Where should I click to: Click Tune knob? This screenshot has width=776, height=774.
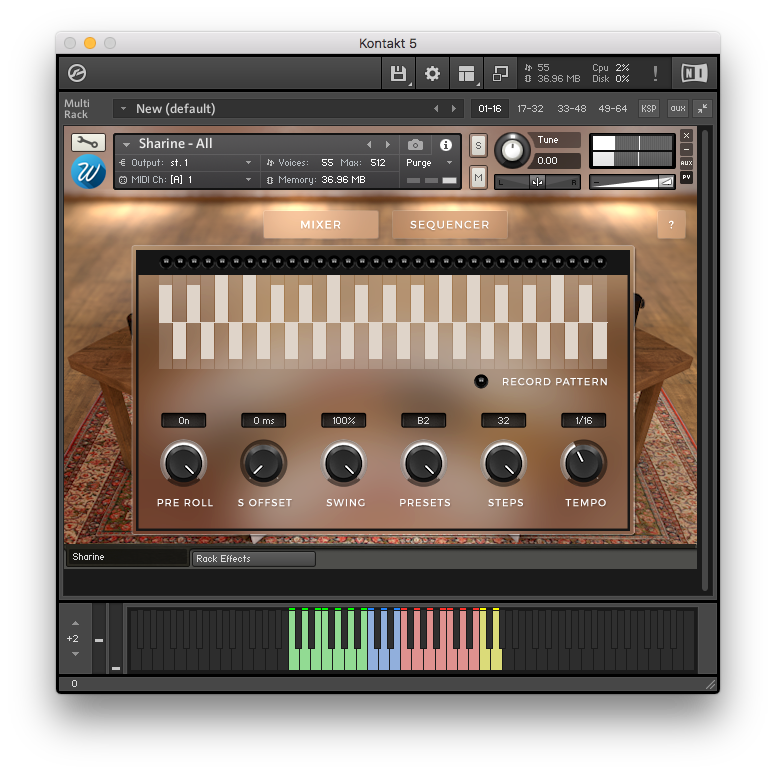pyautogui.click(x=512, y=149)
